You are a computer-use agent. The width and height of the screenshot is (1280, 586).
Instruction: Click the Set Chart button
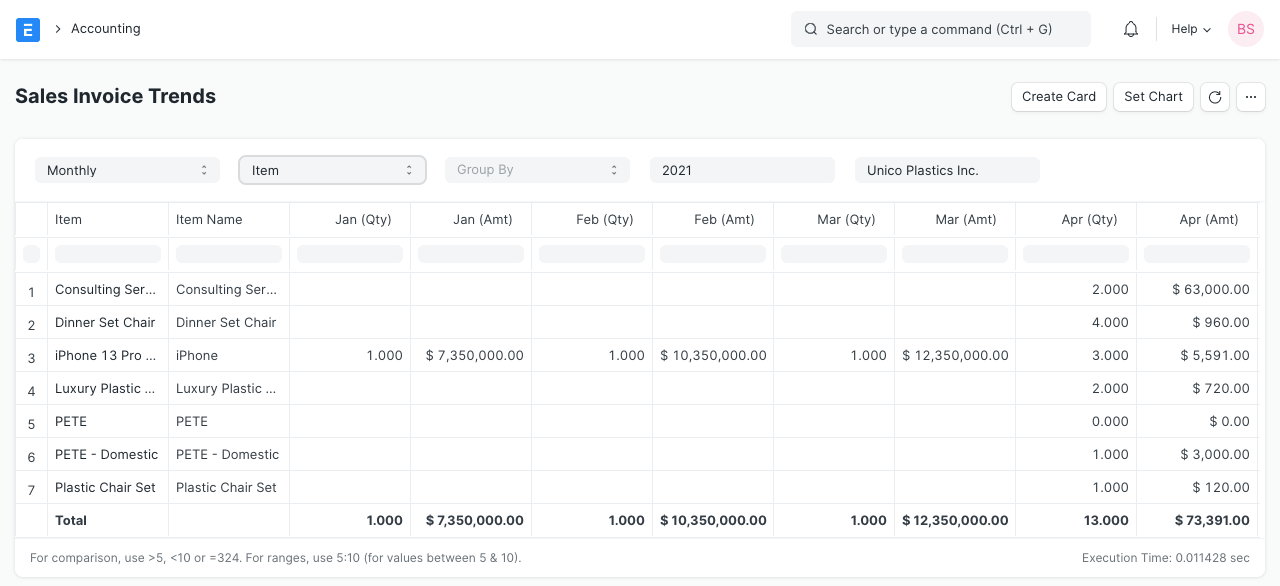[1153, 97]
